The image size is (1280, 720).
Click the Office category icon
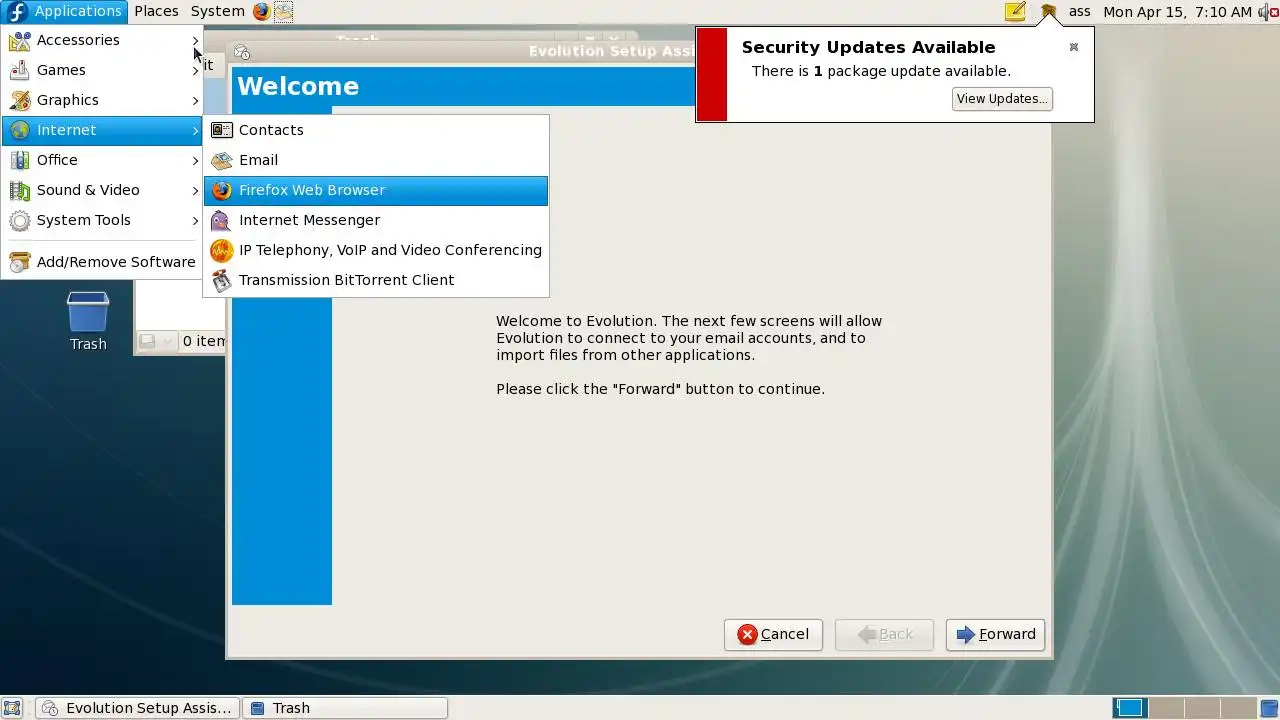point(20,160)
